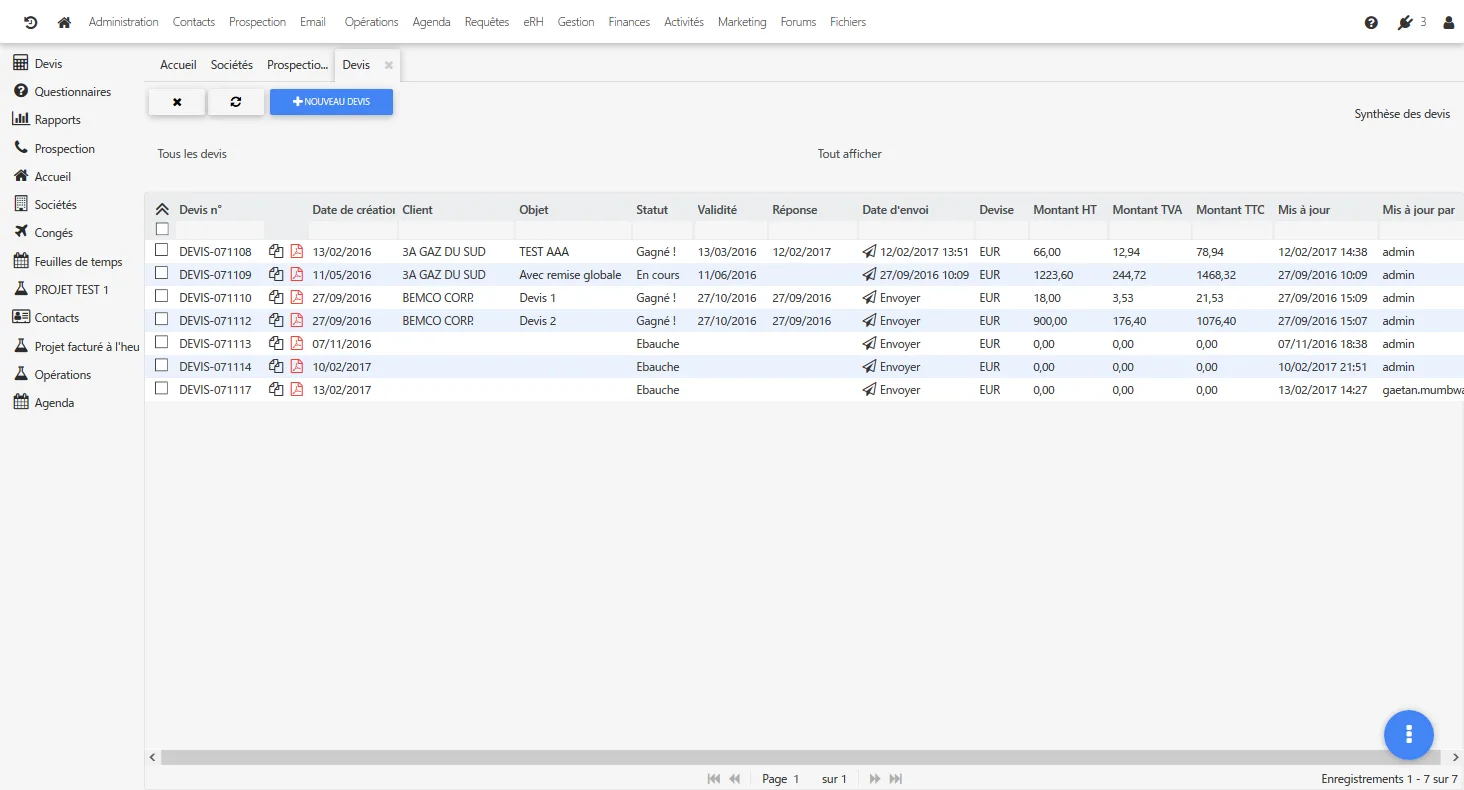Open Synthèse des devis link
Image resolution: width=1464 pixels, height=790 pixels.
click(x=1402, y=114)
